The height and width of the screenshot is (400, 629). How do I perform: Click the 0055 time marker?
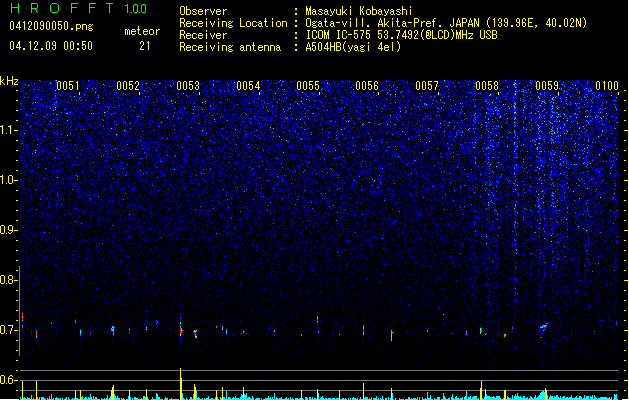click(x=308, y=85)
